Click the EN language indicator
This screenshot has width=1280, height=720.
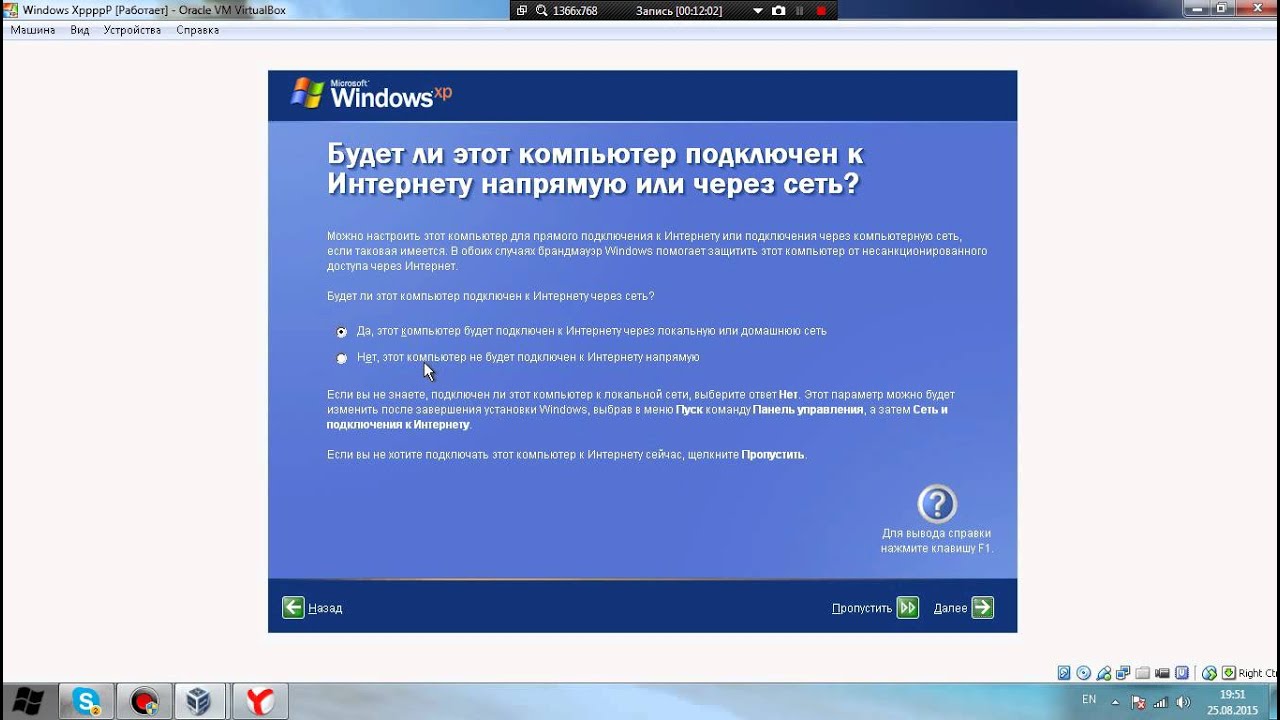[1089, 700]
